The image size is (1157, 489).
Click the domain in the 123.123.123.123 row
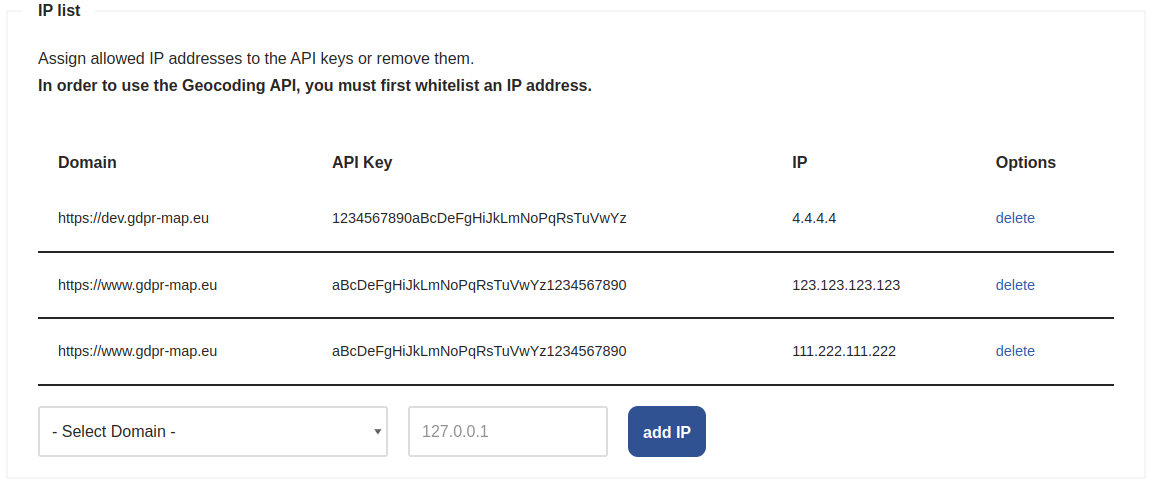pos(137,285)
